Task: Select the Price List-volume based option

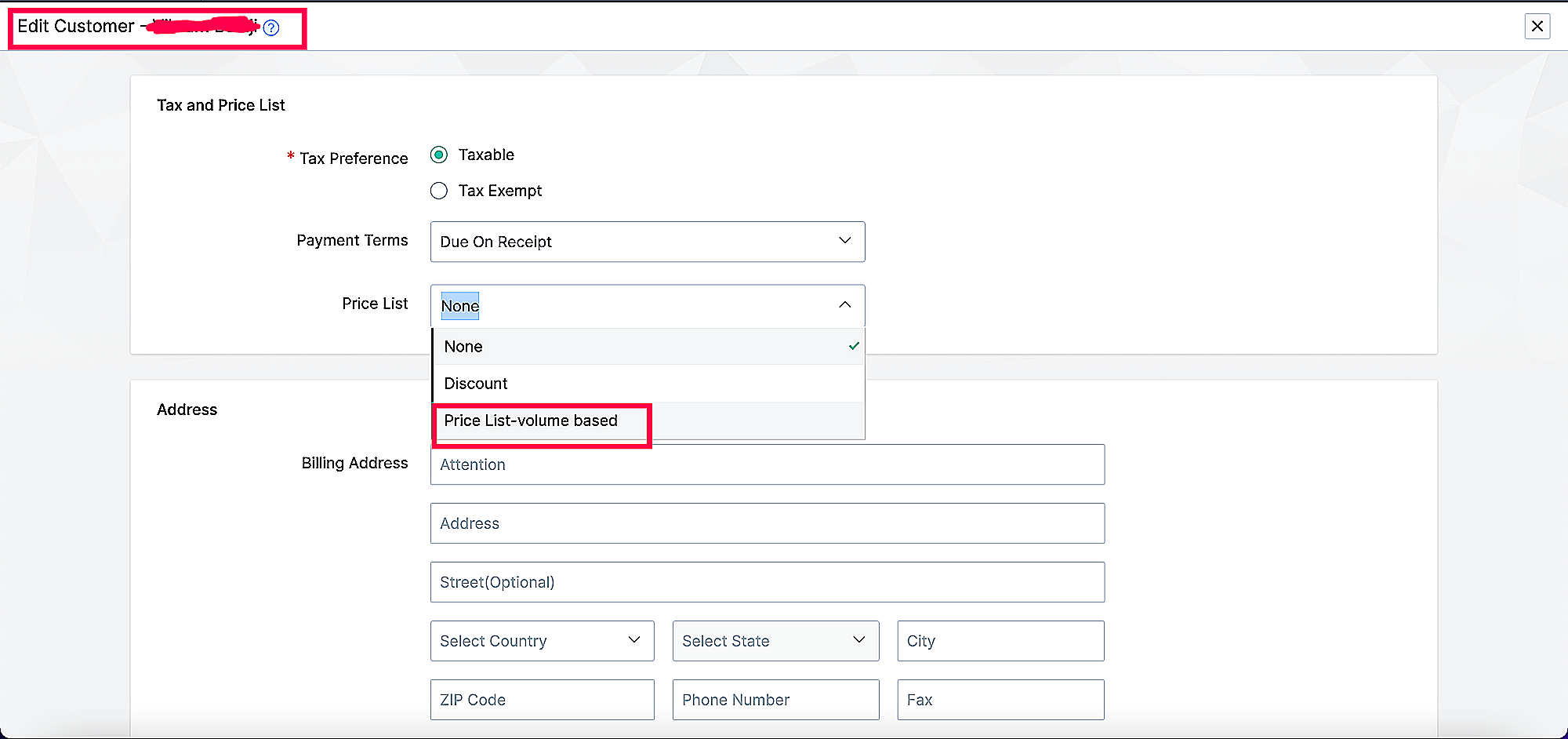Action: coord(531,421)
